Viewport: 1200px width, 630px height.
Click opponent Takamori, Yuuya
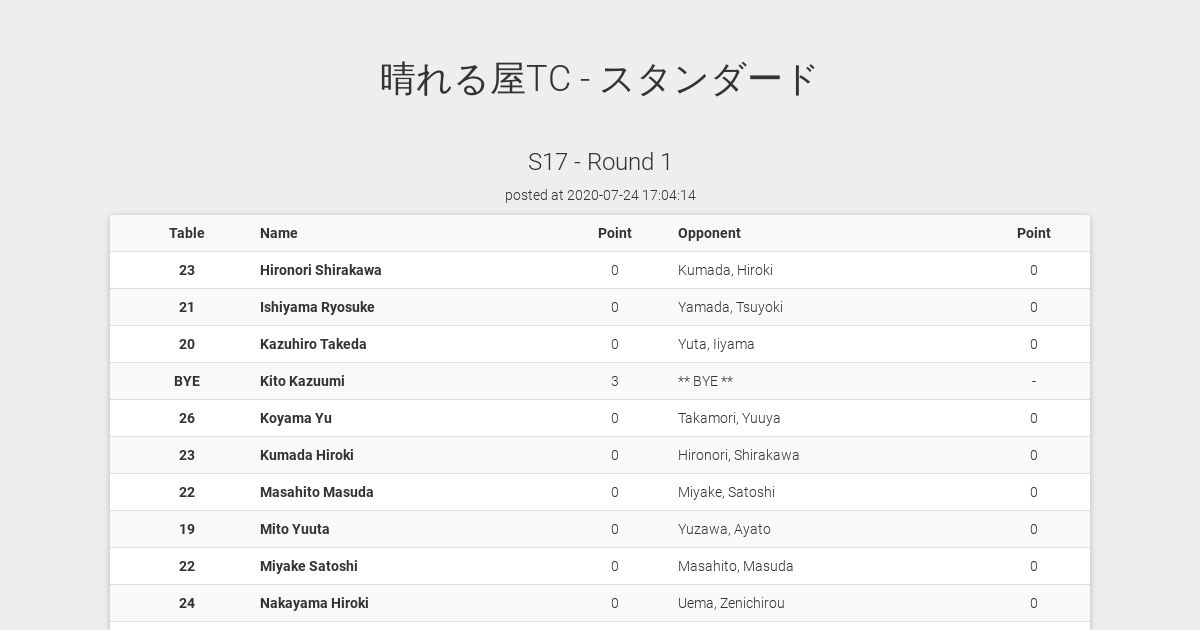tap(729, 418)
